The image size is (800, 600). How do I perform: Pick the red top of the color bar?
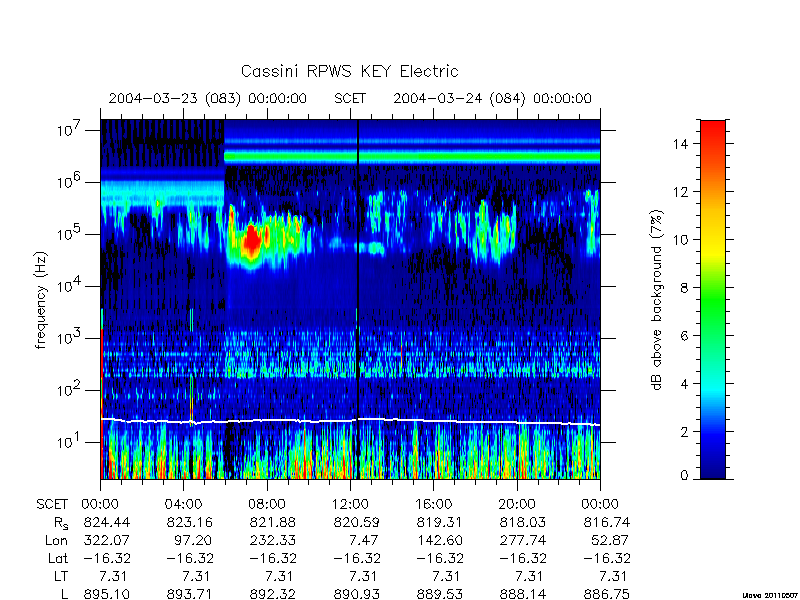click(713, 128)
